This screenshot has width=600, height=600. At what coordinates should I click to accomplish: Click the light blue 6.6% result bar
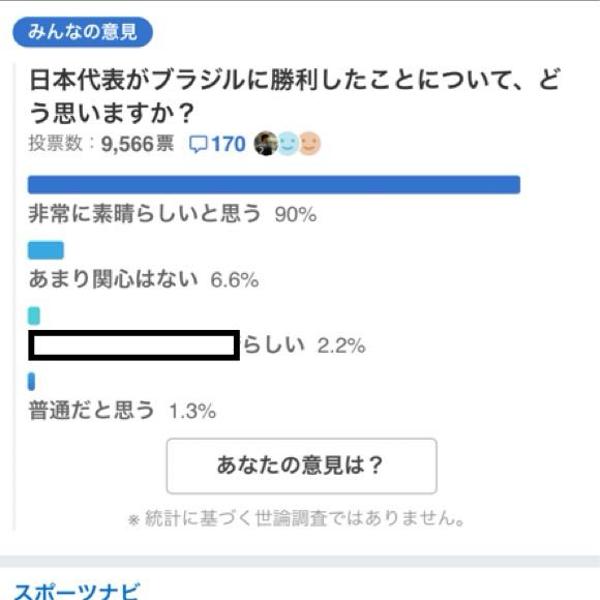[46, 251]
